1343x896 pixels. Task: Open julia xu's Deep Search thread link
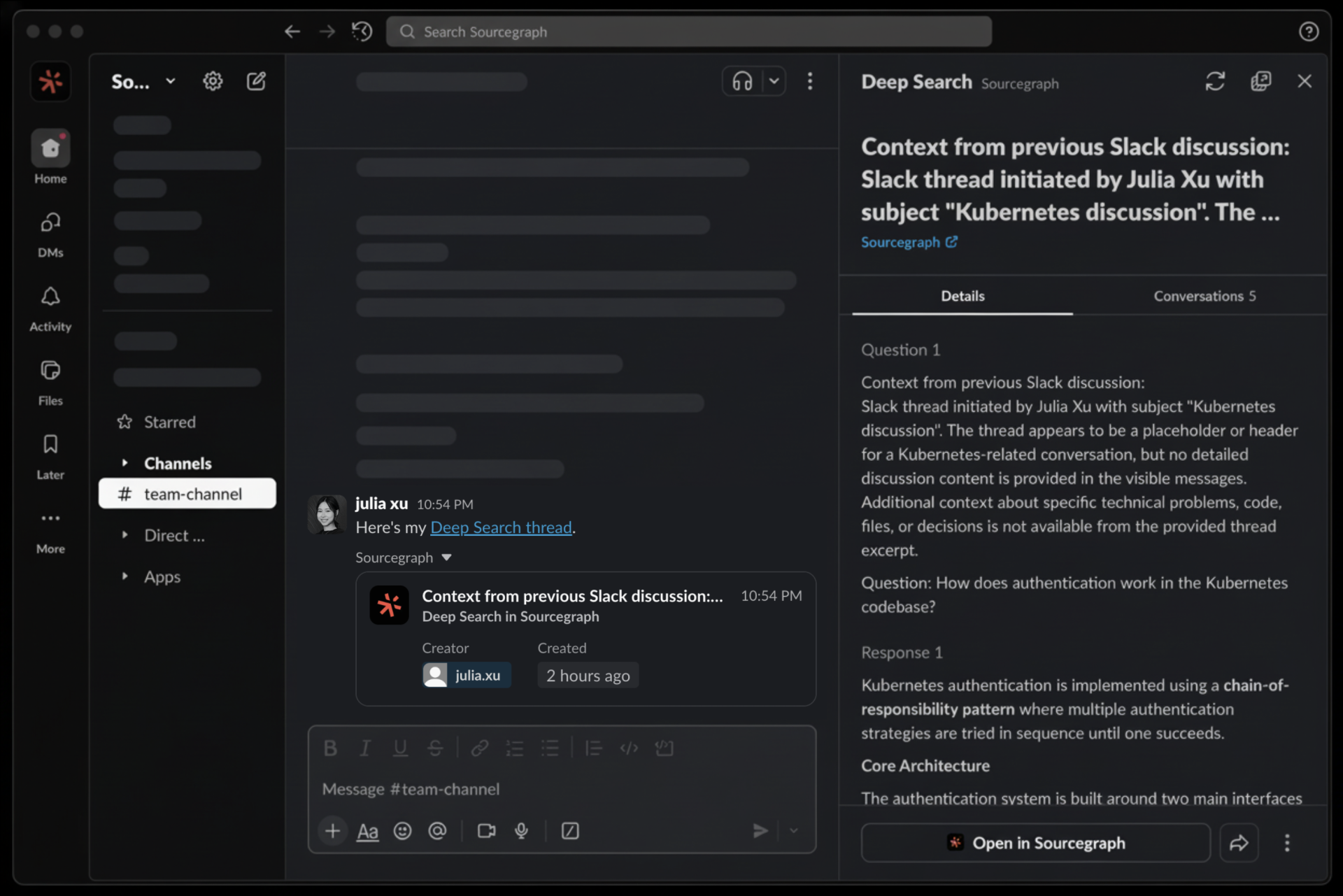(501, 527)
